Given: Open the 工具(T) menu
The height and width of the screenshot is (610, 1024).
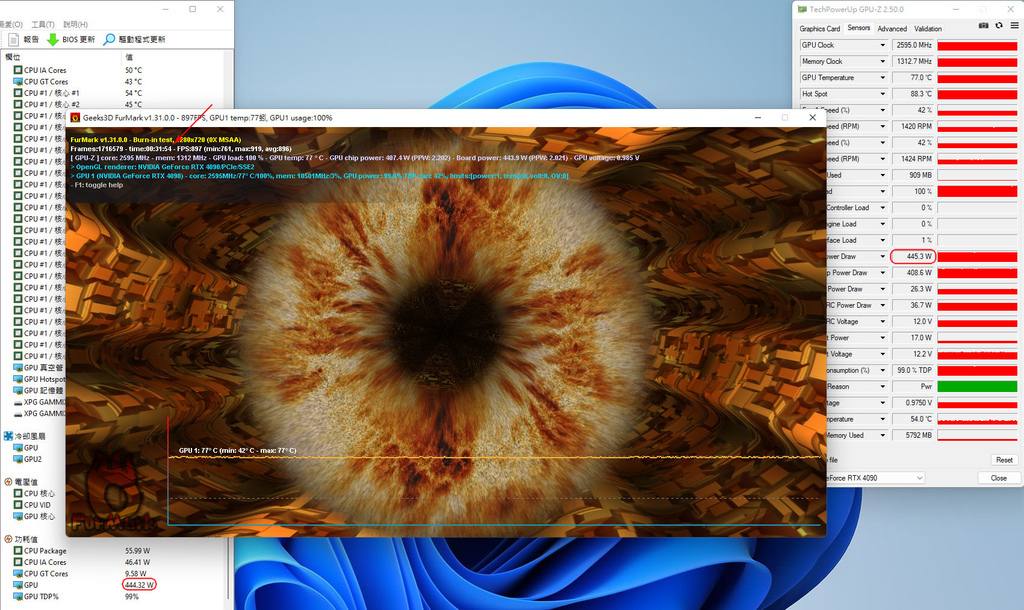Looking at the screenshot, I should tap(42, 24).
